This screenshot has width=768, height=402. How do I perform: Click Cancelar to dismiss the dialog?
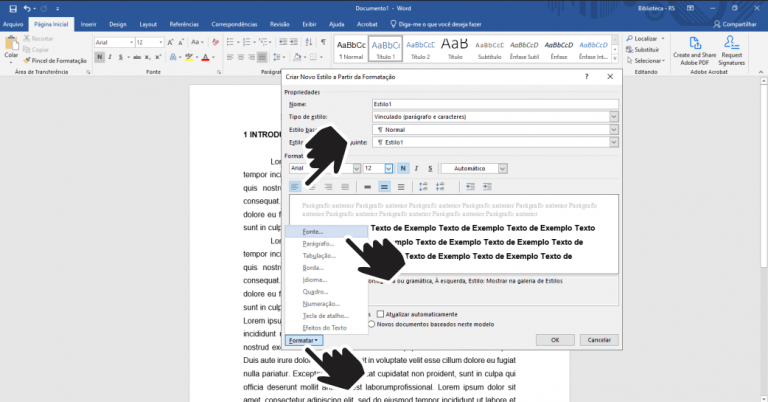[597, 340]
